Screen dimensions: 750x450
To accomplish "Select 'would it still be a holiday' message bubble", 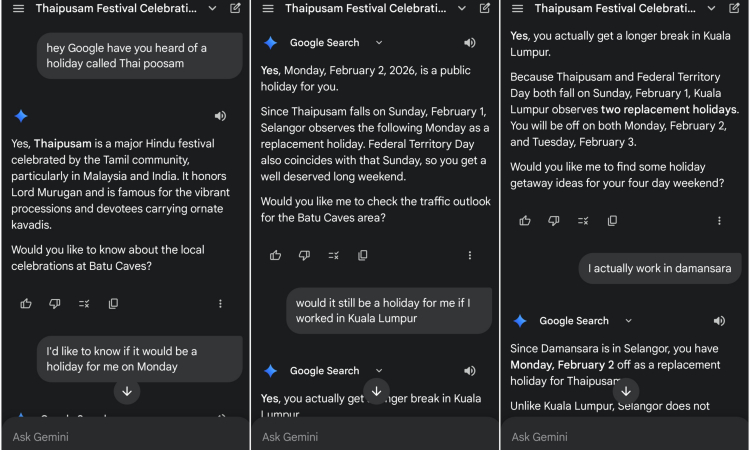I will (x=389, y=310).
